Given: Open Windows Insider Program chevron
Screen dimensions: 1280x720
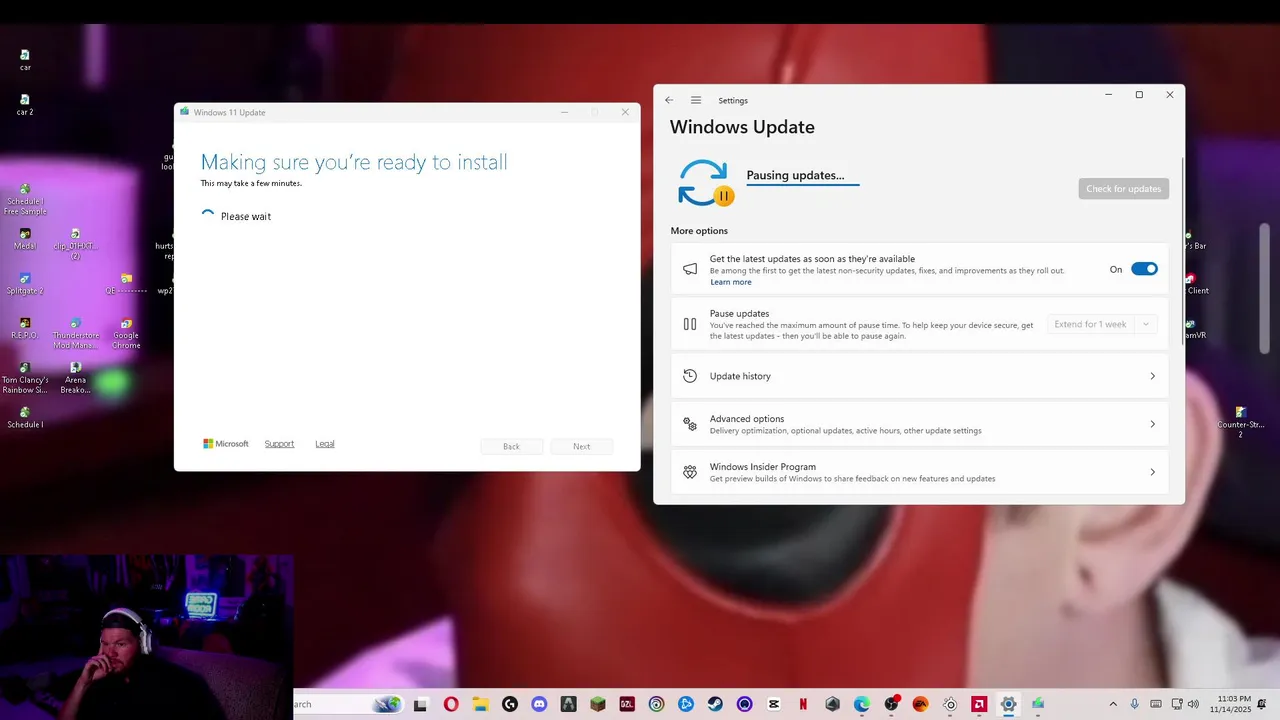Looking at the screenshot, I should [x=1152, y=472].
